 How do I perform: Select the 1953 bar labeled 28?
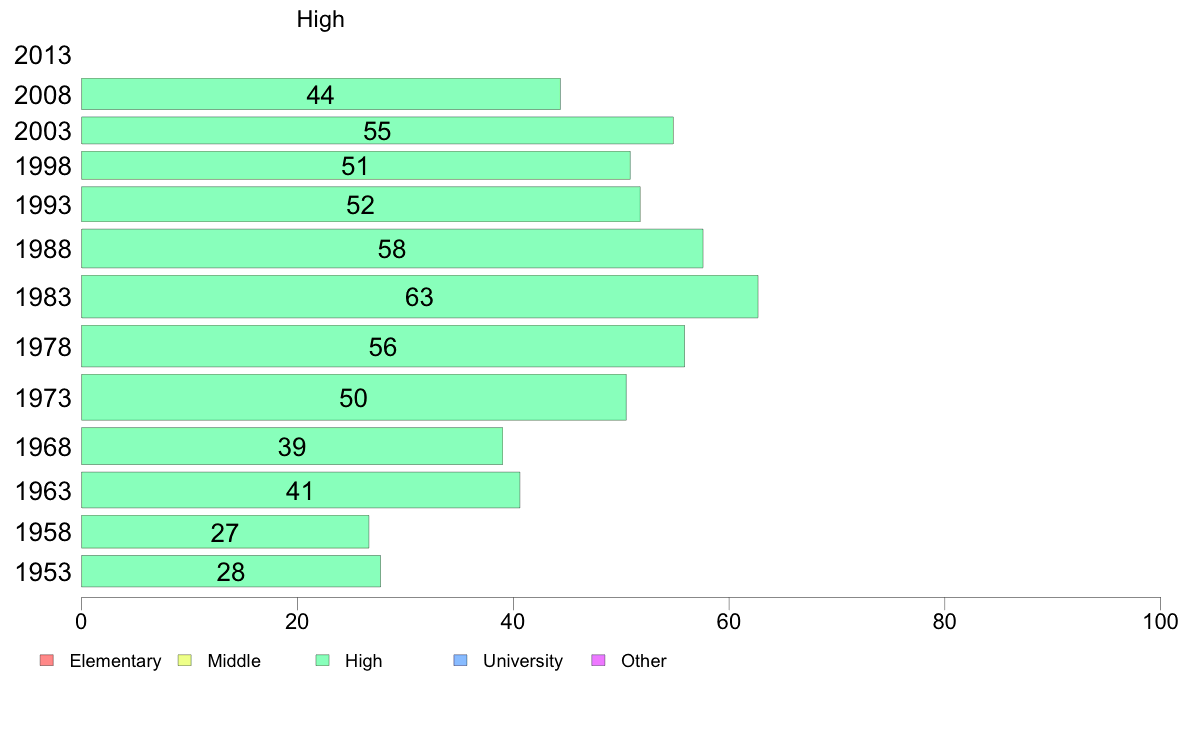point(230,571)
